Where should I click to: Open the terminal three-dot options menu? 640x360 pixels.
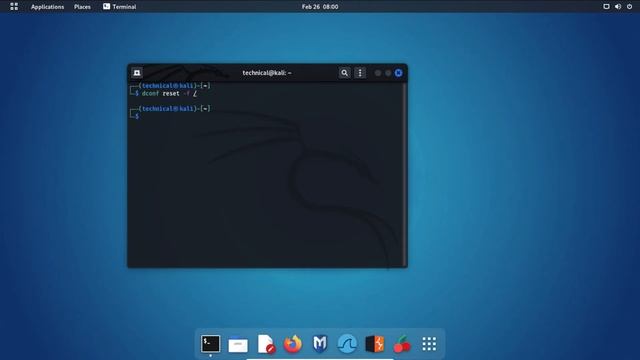click(x=360, y=73)
